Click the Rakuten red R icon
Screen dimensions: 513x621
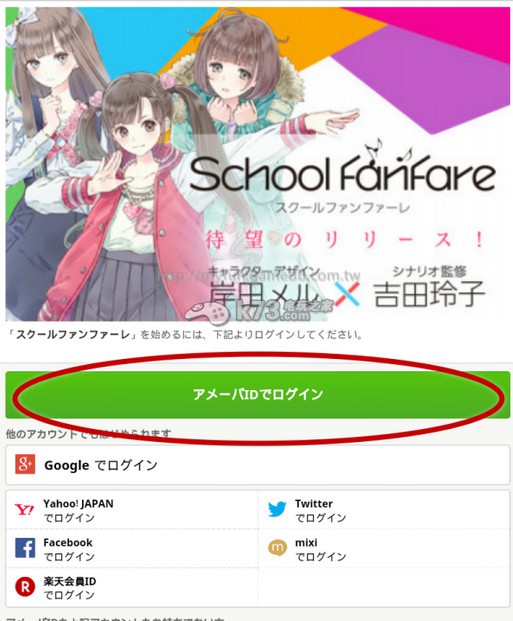click(x=25, y=587)
